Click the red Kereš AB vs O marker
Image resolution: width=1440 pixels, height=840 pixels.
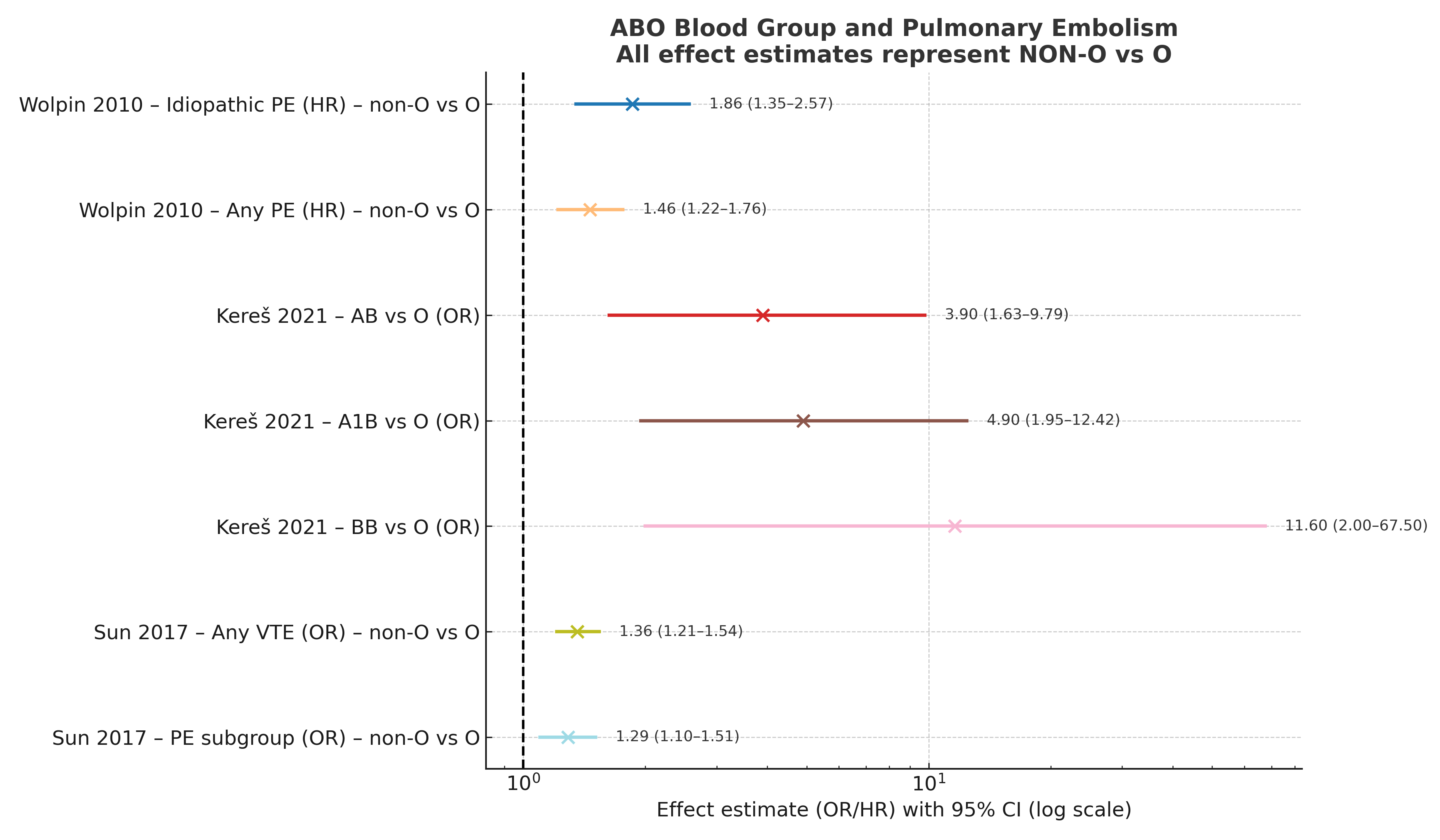(763, 316)
